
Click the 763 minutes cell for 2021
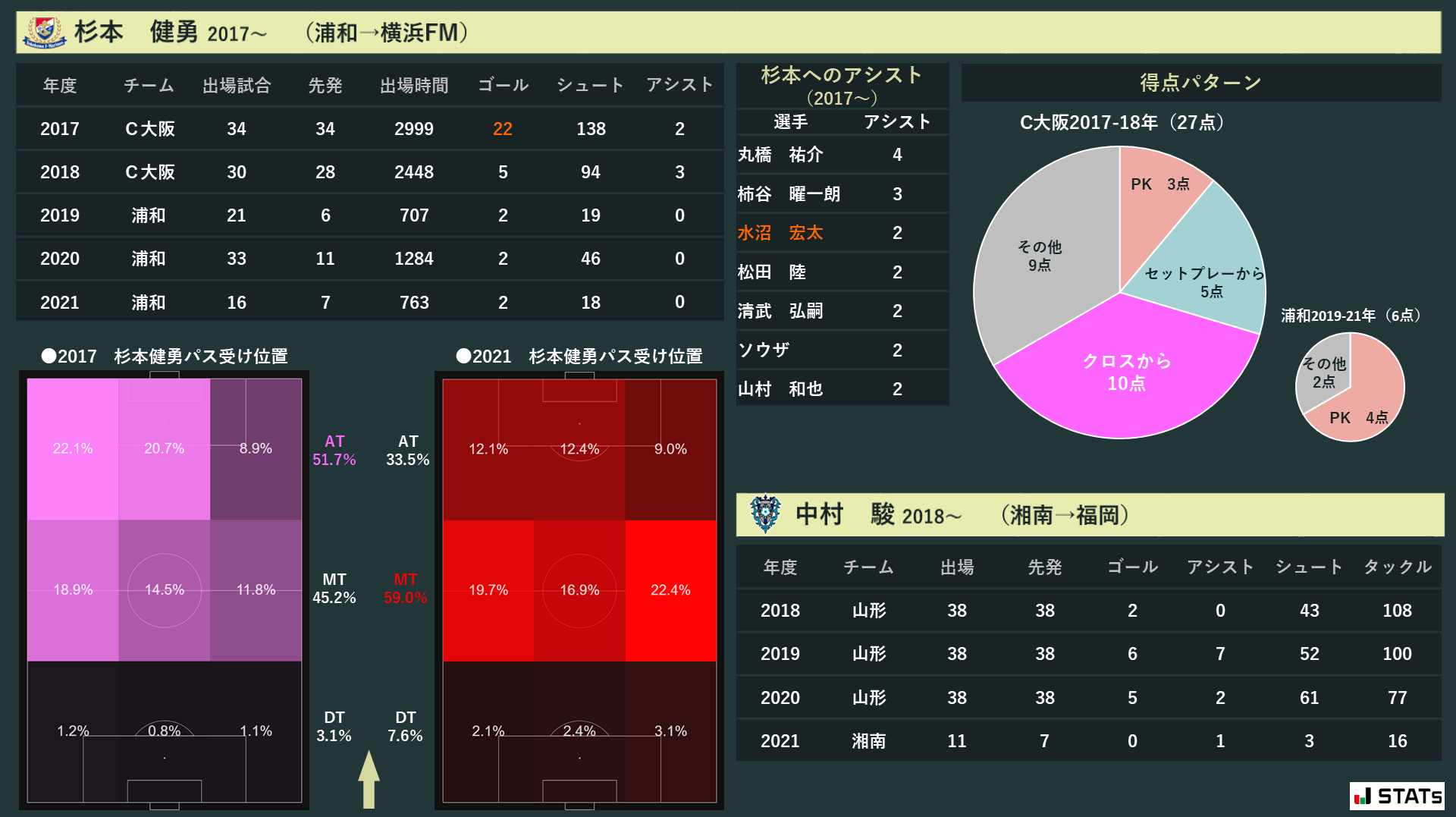(414, 303)
